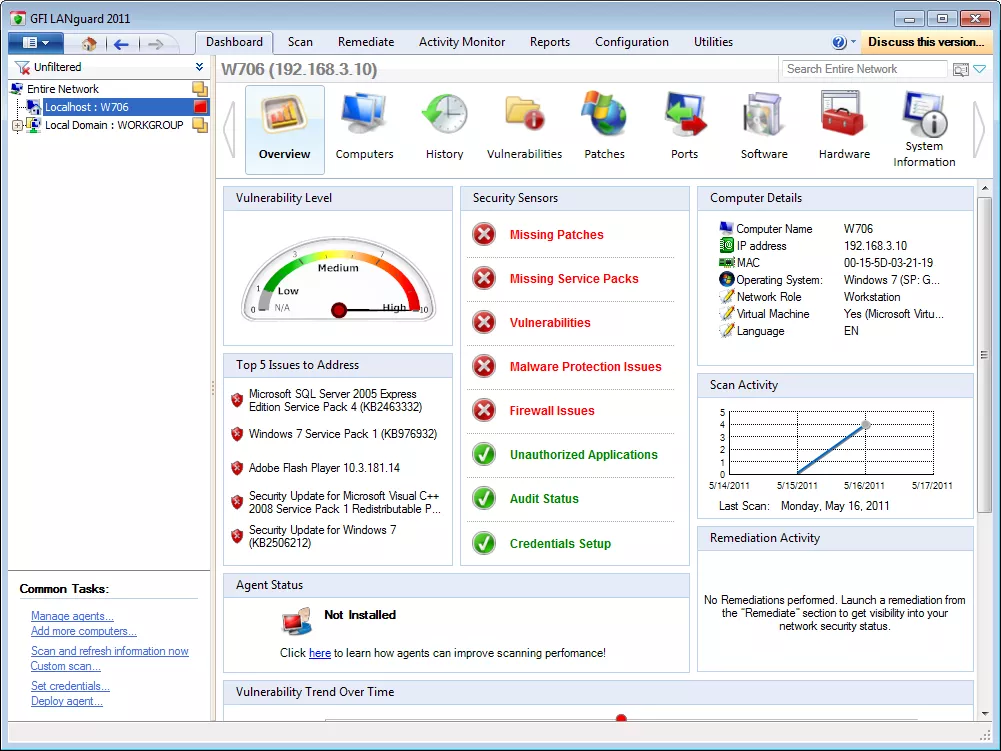Switch to the Scan tab

pos(300,42)
